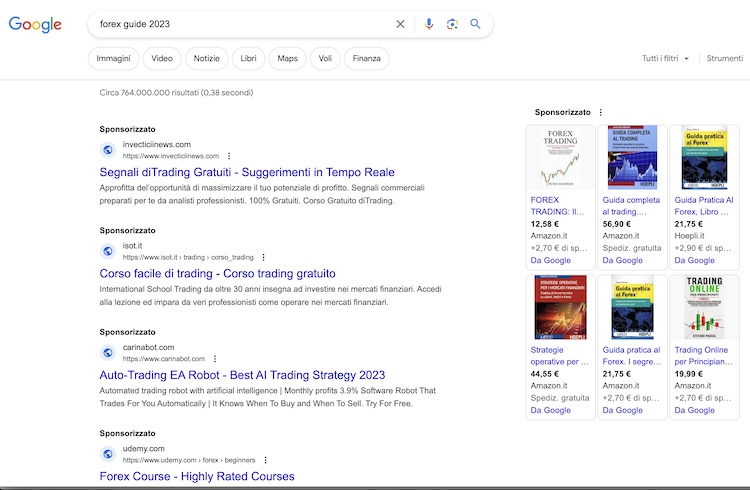Click the https://www.invecticiinews.com URL text
The image size is (750, 490).
tap(171, 156)
